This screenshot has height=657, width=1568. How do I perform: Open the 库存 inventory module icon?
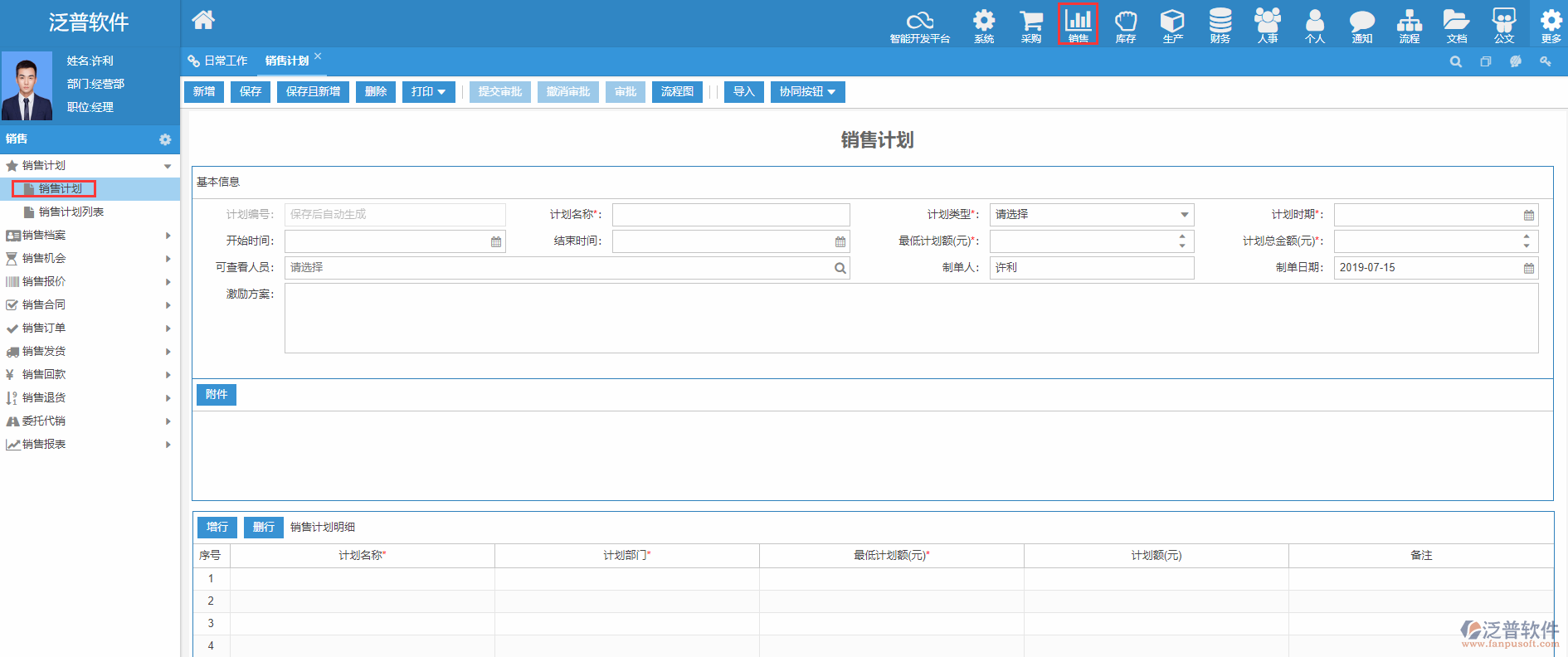tap(1125, 25)
